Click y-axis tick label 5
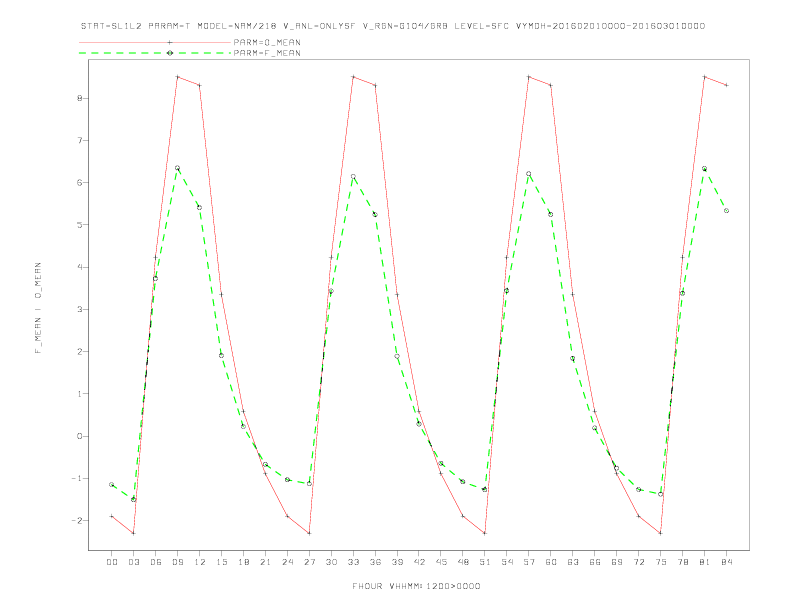The image size is (792, 612). click(x=79, y=225)
